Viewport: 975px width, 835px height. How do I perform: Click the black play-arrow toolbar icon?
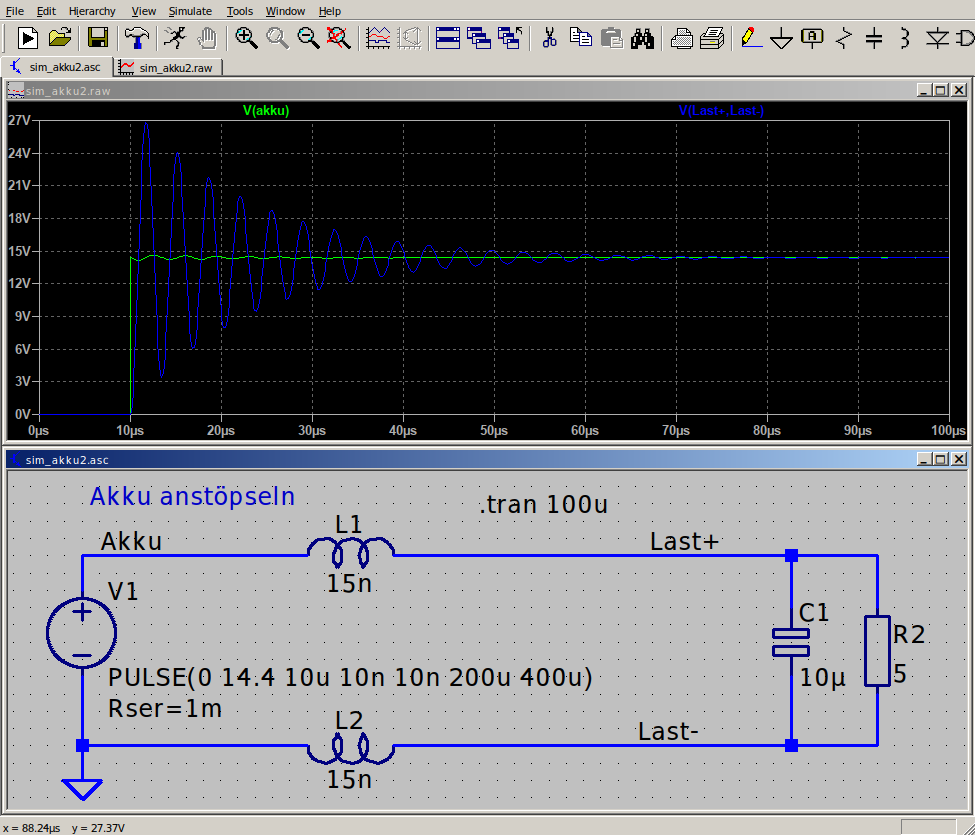click(x=27, y=38)
